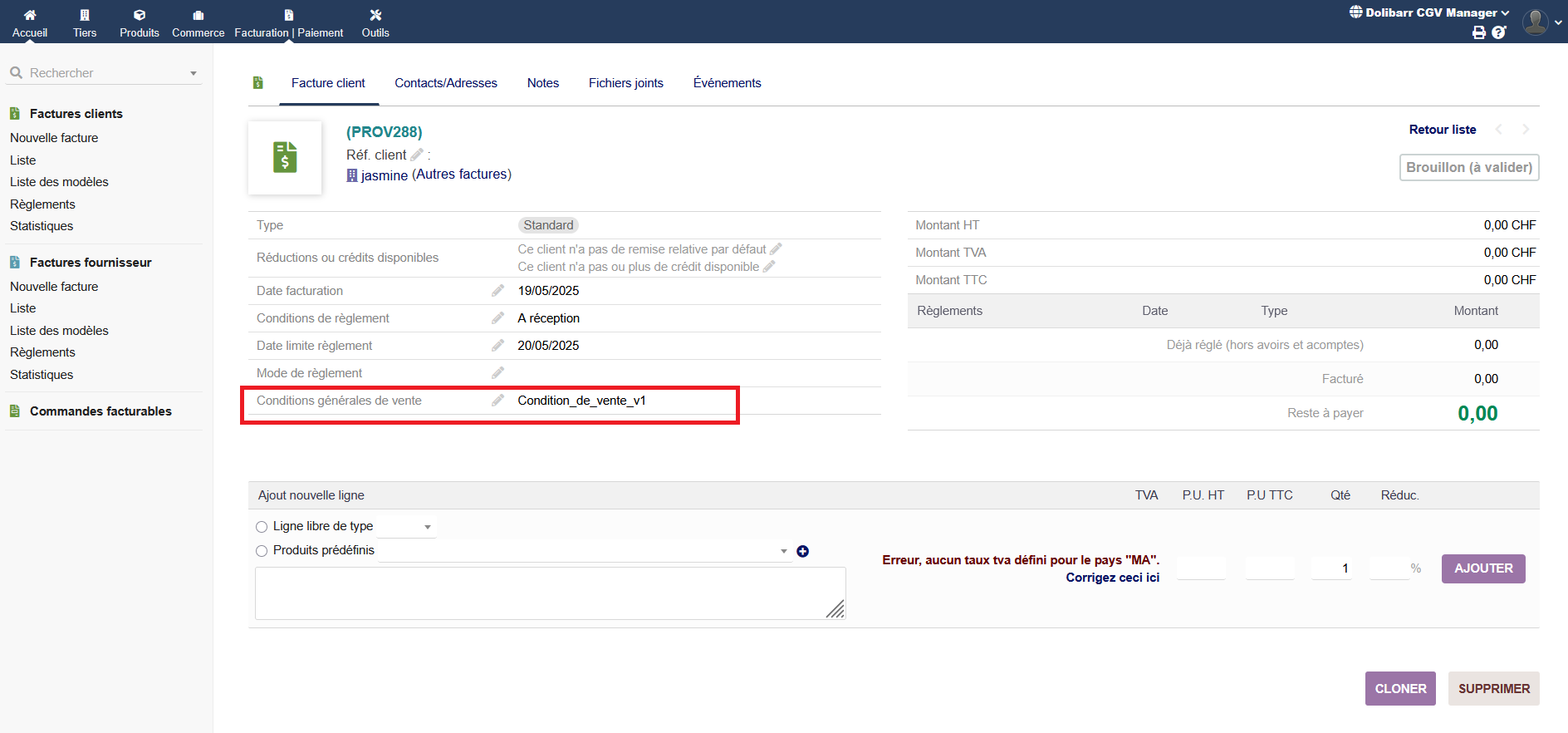
Task: Open the Outils tools icon menu
Action: tap(375, 15)
